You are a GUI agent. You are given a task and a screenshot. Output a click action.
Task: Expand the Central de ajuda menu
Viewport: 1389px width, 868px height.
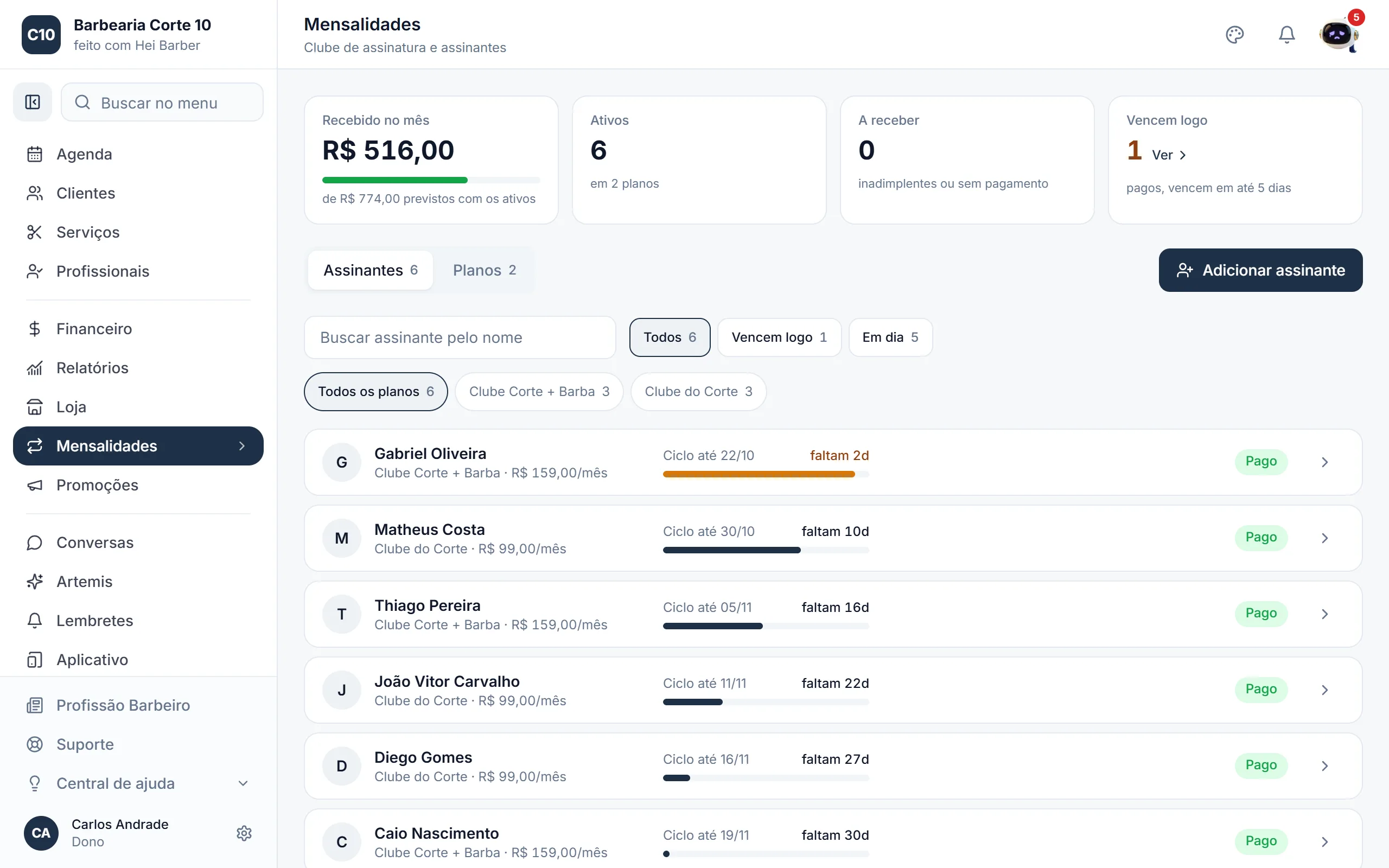click(x=138, y=783)
